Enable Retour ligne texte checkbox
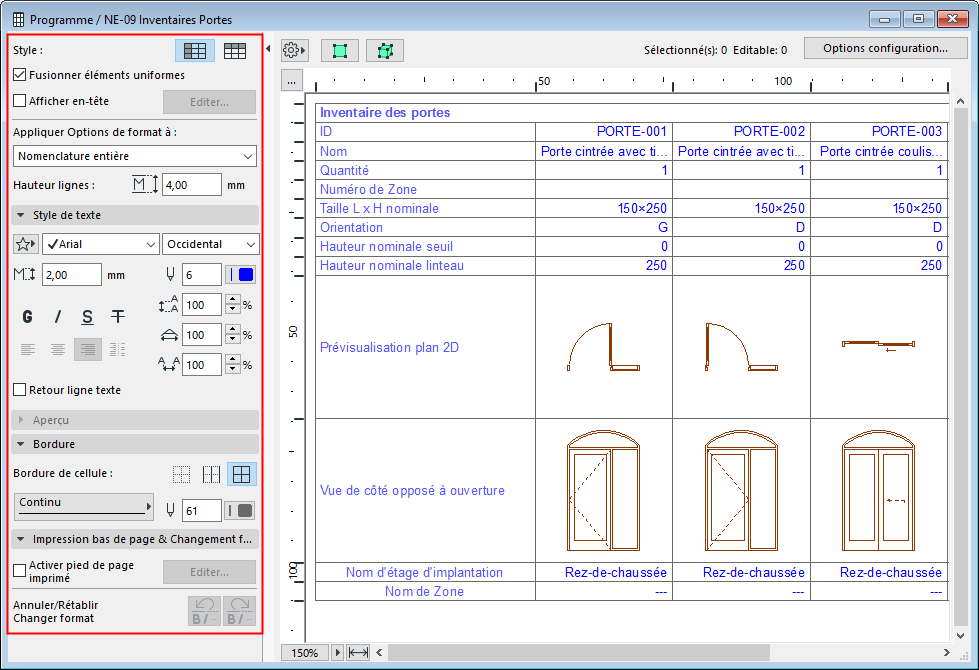Screen dimensions: 979x670 (20, 390)
